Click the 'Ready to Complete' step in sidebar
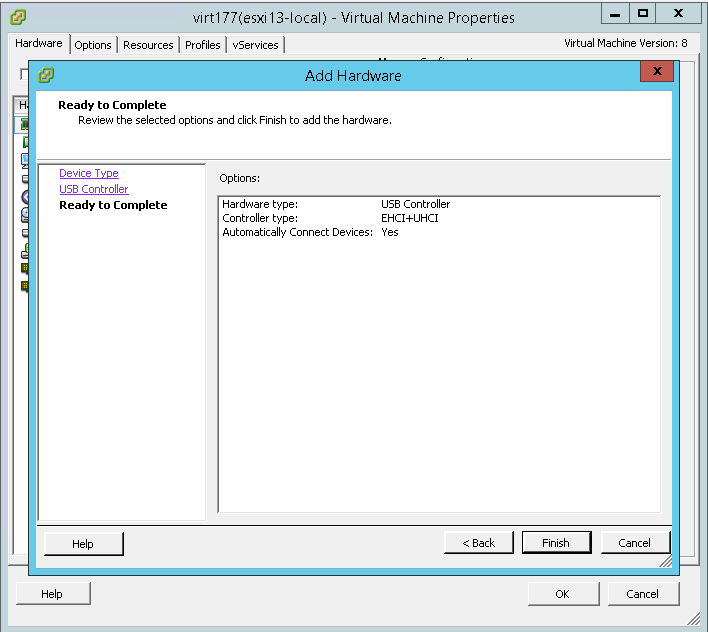The width and height of the screenshot is (708, 632). [113, 205]
